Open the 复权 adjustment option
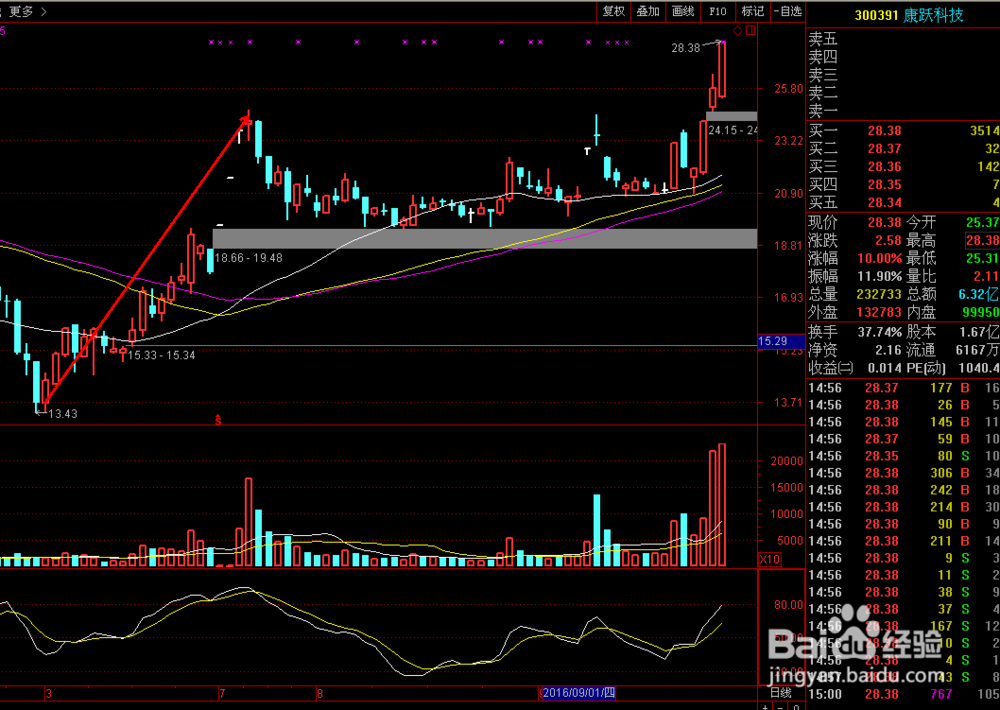 tap(614, 11)
